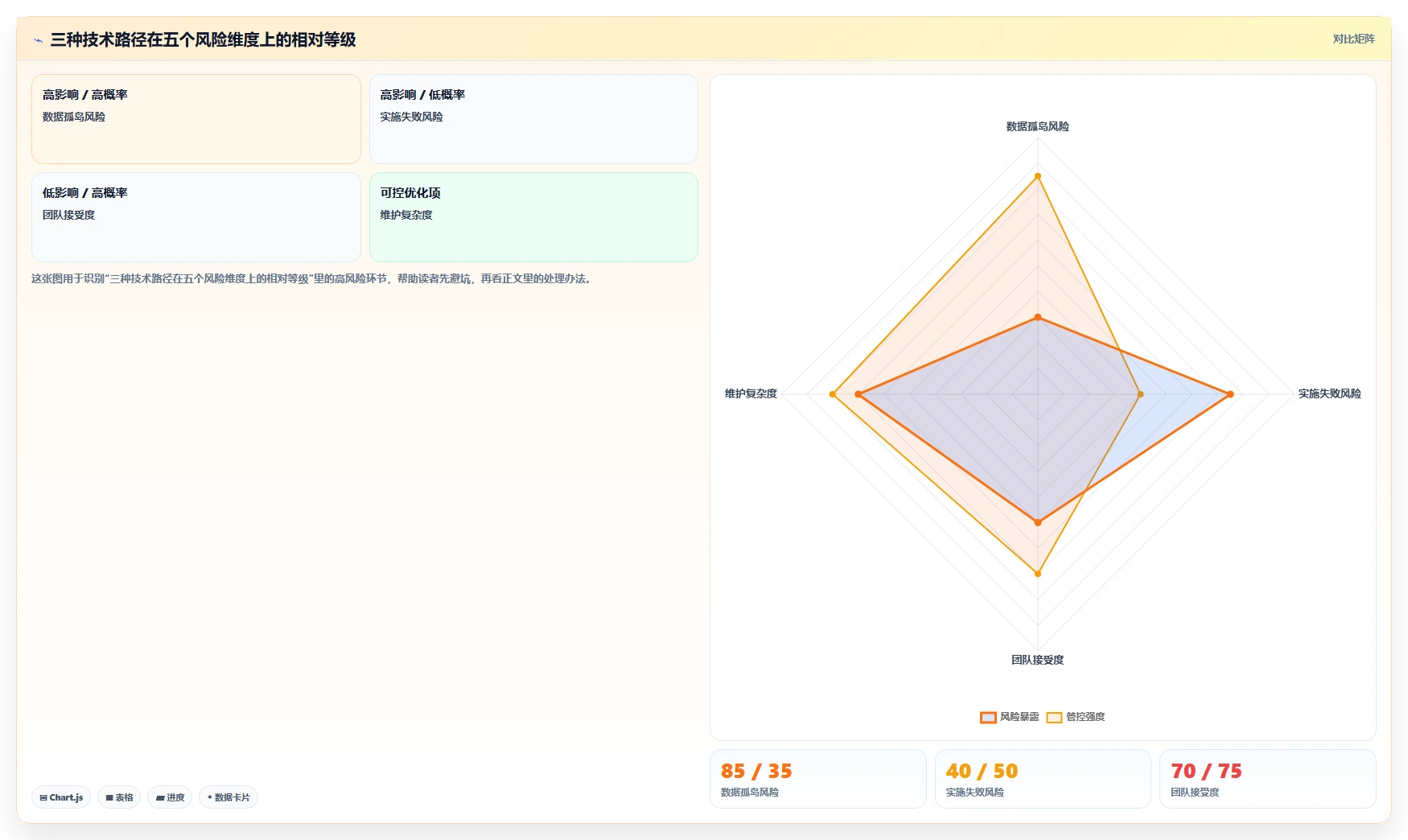Click 数据孤岛风险 text inside the 高影响 / 高概率 card
1408x840 pixels.
coord(74,117)
